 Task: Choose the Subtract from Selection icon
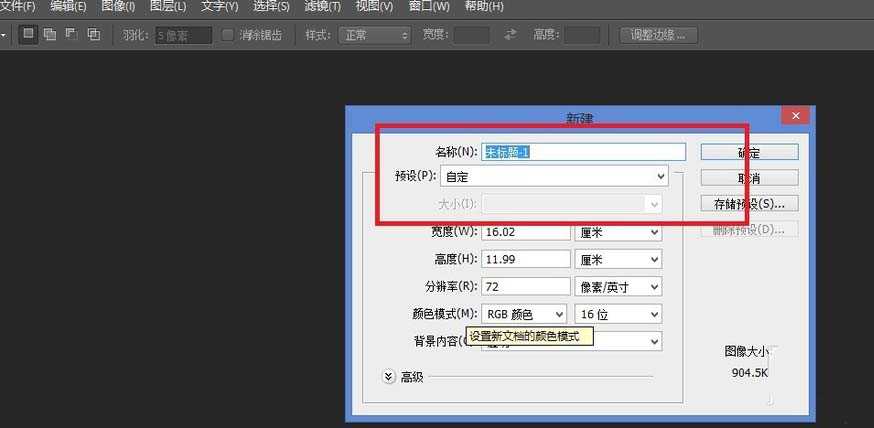71,35
